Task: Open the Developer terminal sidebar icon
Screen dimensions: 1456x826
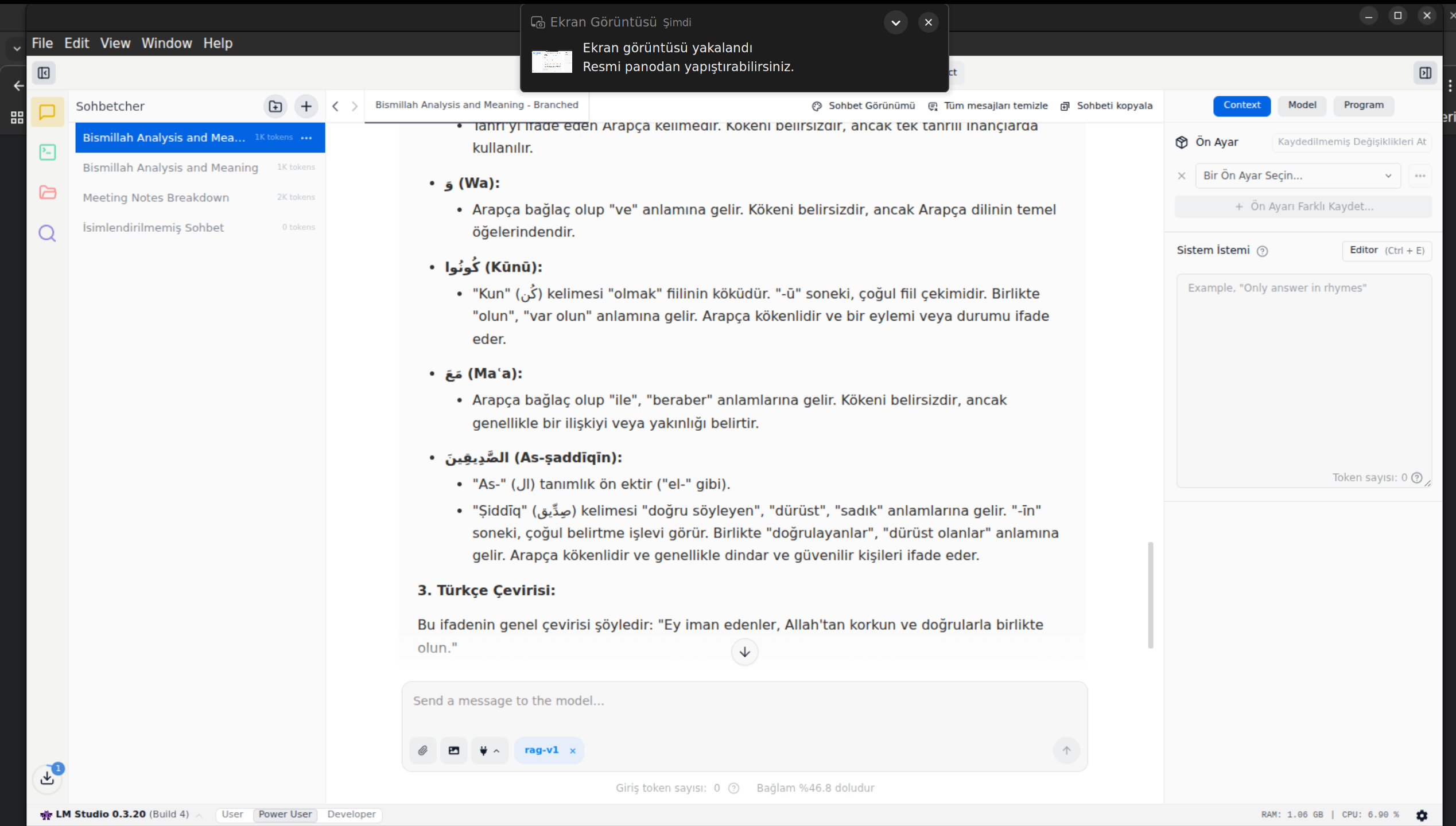Action: (x=47, y=152)
